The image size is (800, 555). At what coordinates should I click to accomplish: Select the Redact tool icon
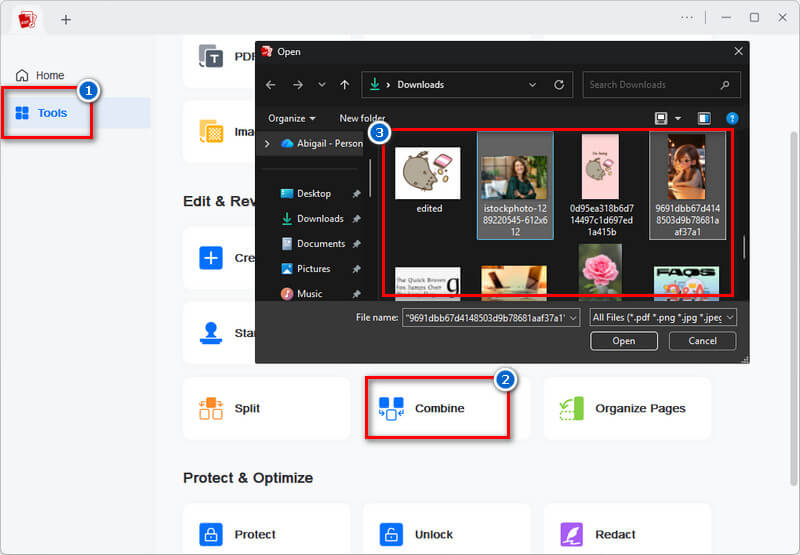click(x=571, y=534)
